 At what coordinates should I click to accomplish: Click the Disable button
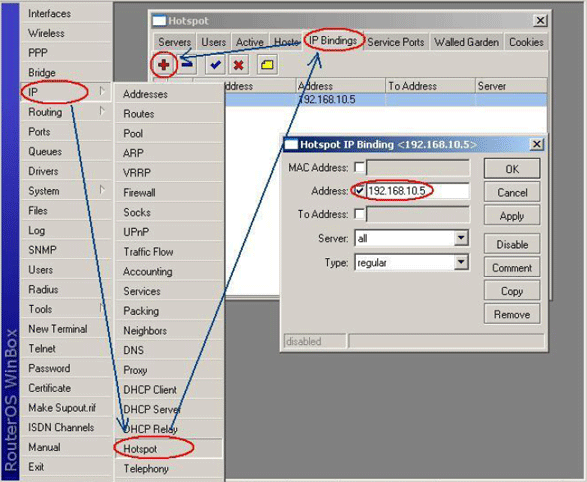coord(512,244)
